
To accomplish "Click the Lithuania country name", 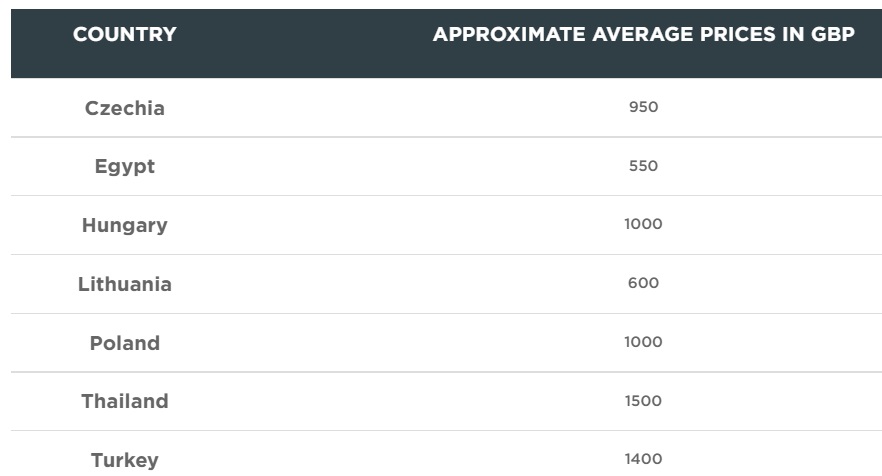I will pyautogui.click(x=124, y=284).
